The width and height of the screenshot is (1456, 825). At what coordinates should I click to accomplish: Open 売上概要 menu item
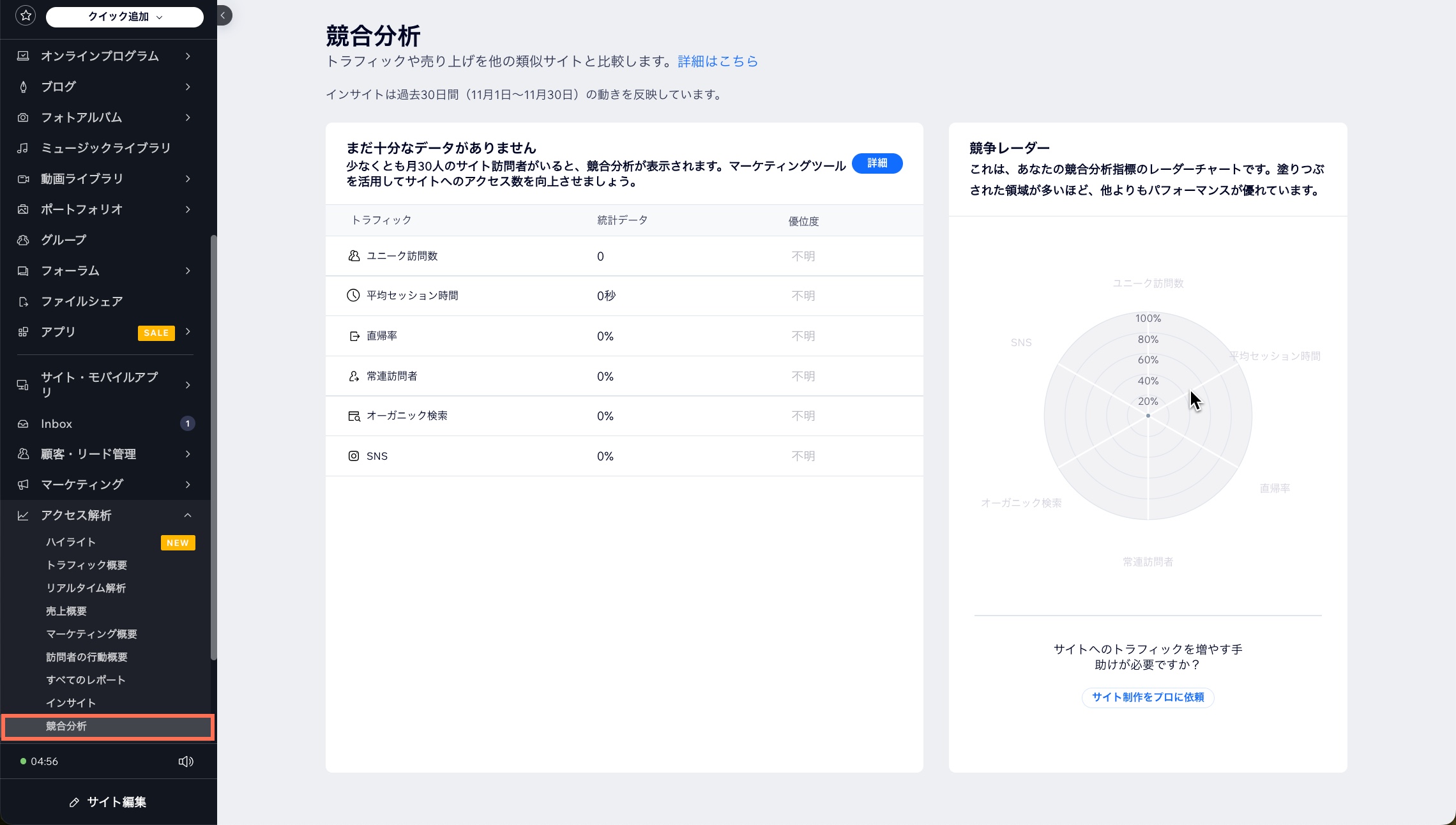(66, 611)
